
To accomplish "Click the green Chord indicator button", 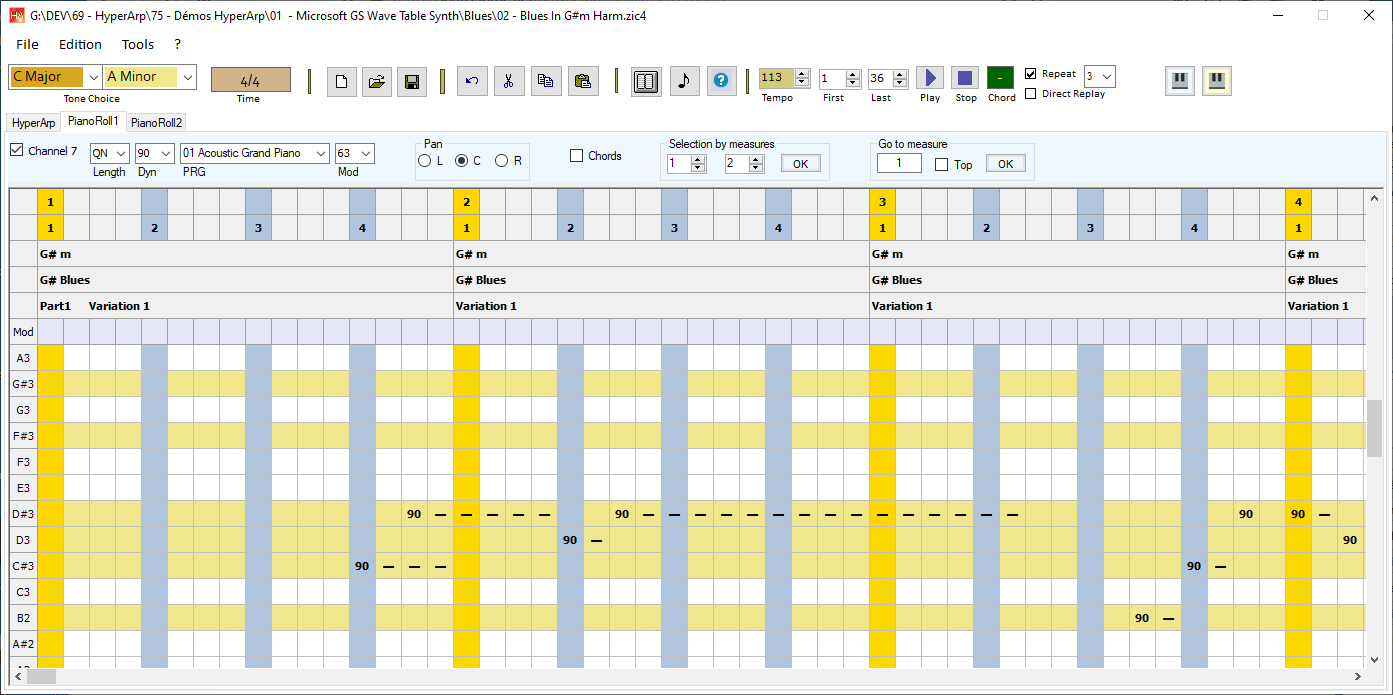I will [x=1001, y=78].
